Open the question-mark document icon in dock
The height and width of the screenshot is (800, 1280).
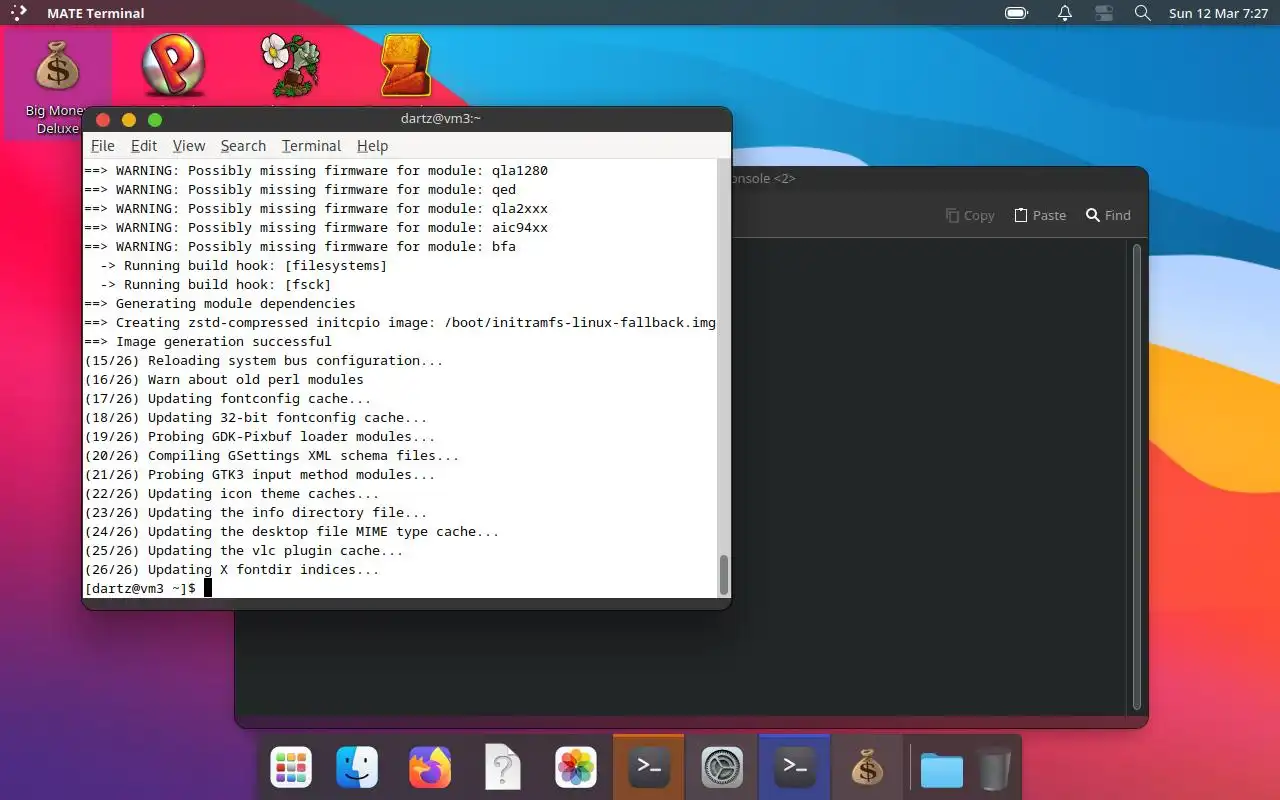point(503,768)
